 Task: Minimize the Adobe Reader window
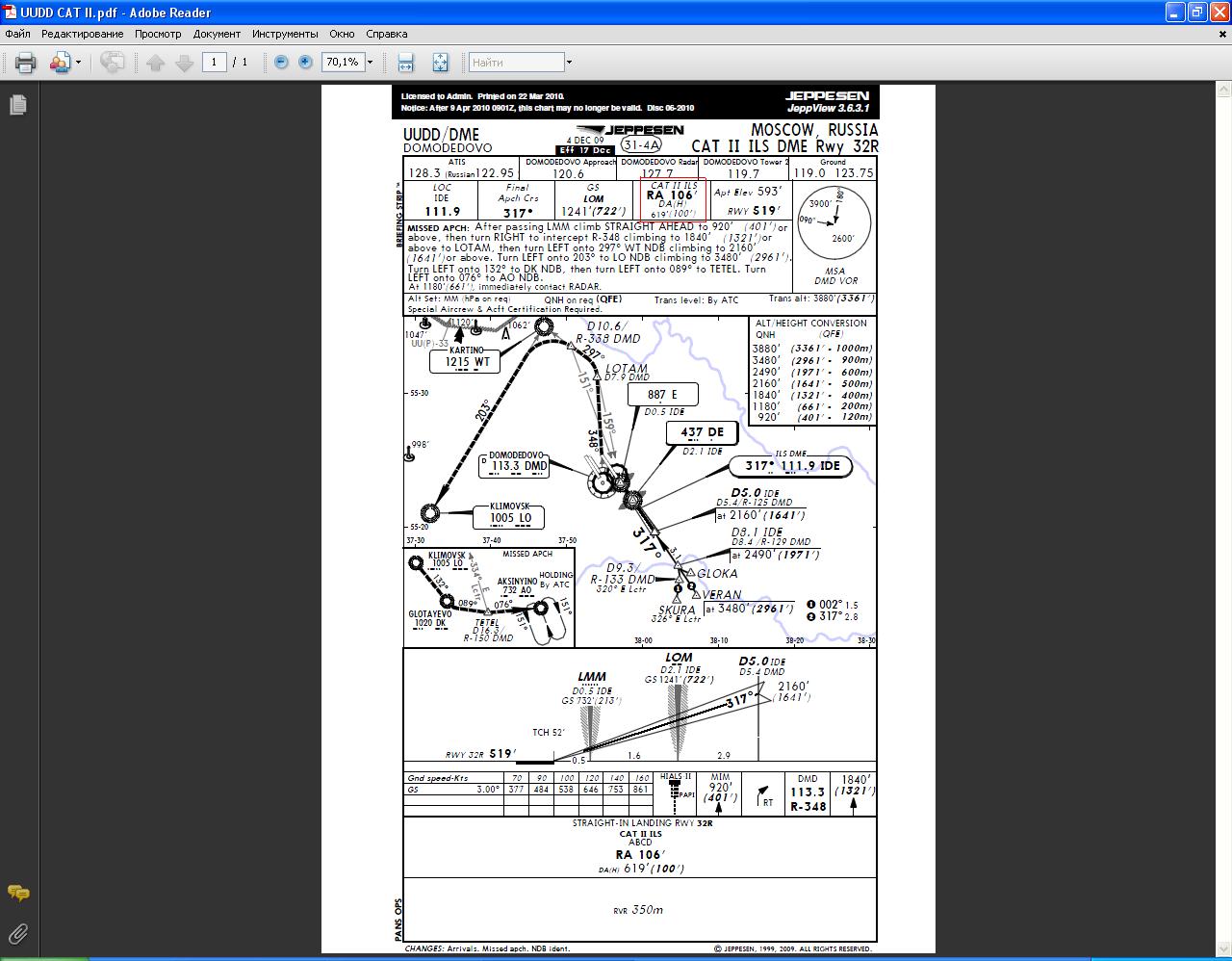point(1174,12)
